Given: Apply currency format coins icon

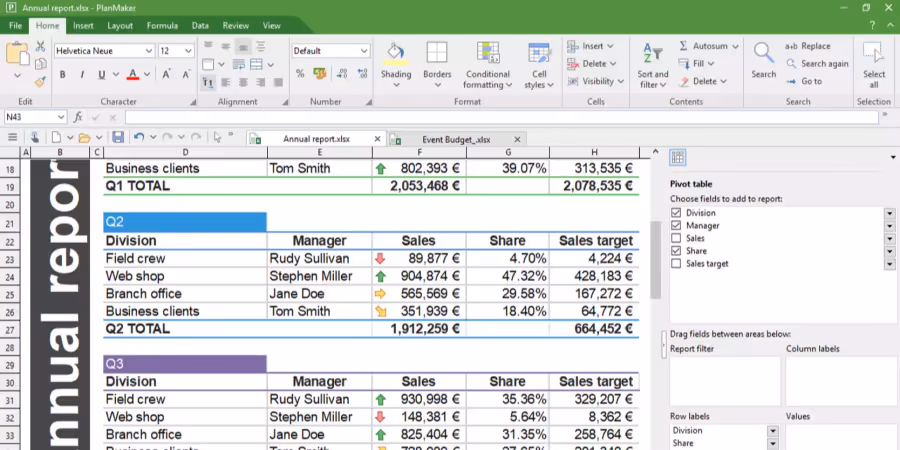Looking at the screenshot, I should tap(320, 73).
